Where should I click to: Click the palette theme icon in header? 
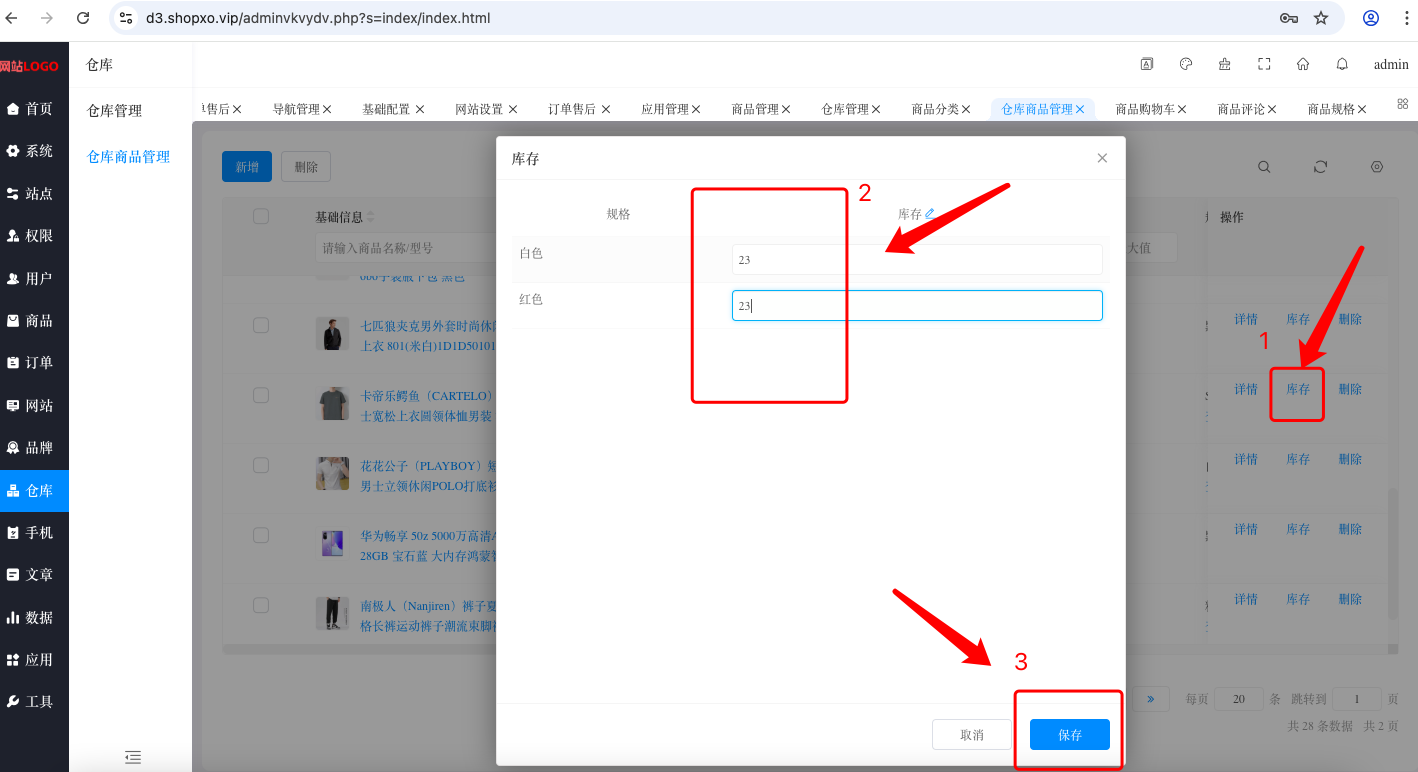(1186, 64)
